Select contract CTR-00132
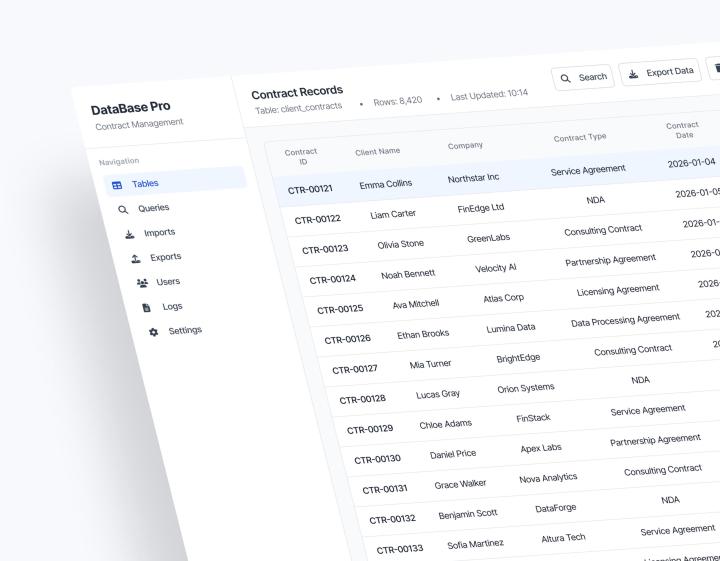Viewport: 720px width, 561px height. [x=393, y=519]
